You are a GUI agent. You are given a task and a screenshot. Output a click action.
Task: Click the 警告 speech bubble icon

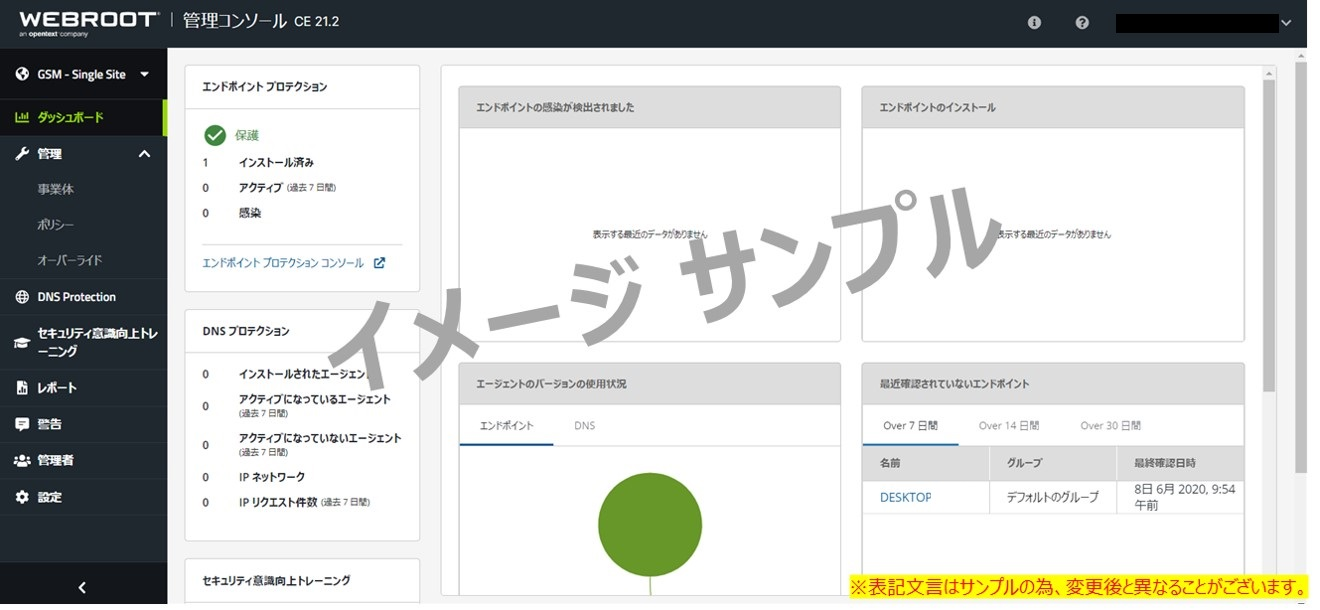[x=22, y=424]
